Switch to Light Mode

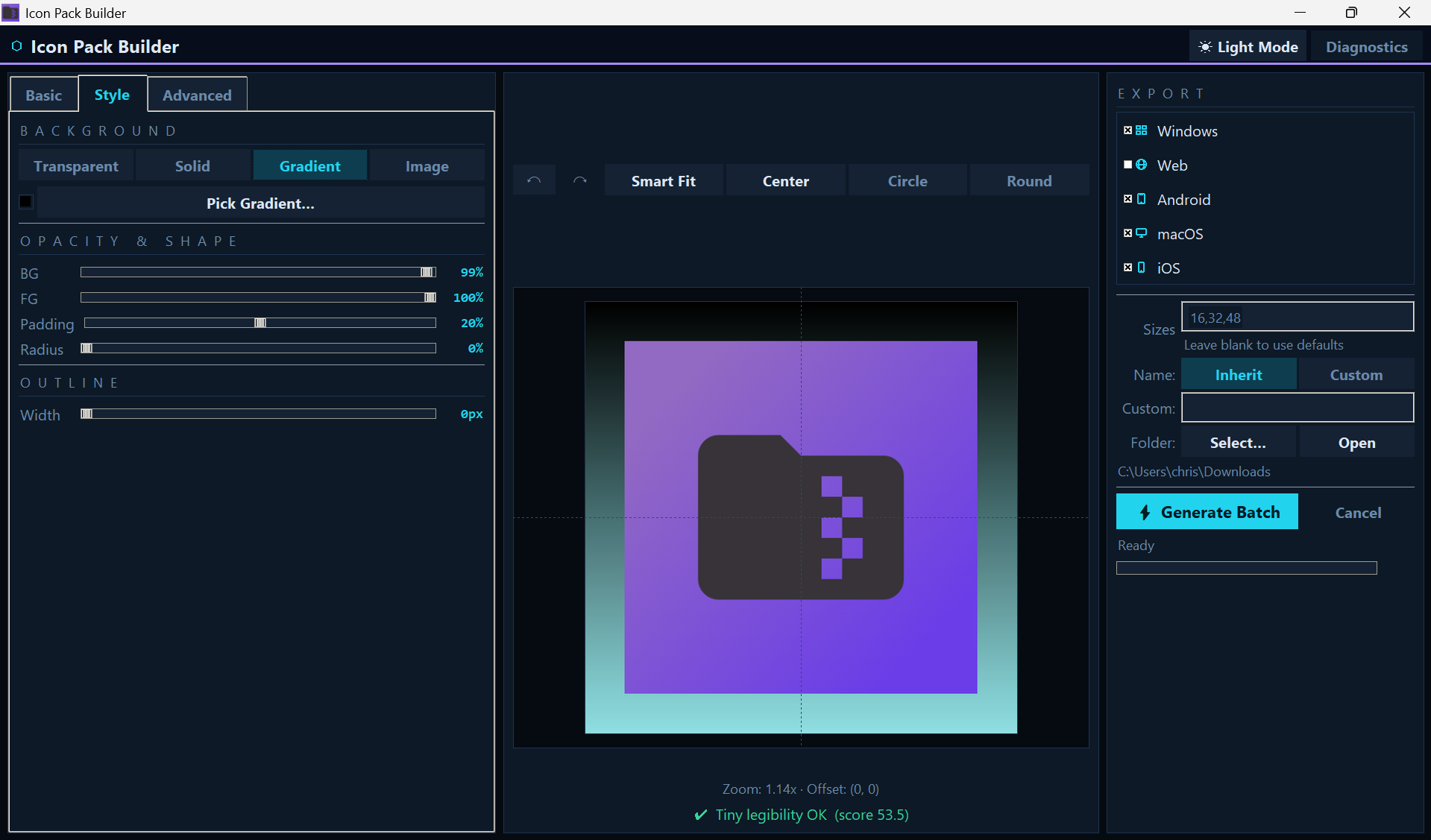coord(1248,47)
